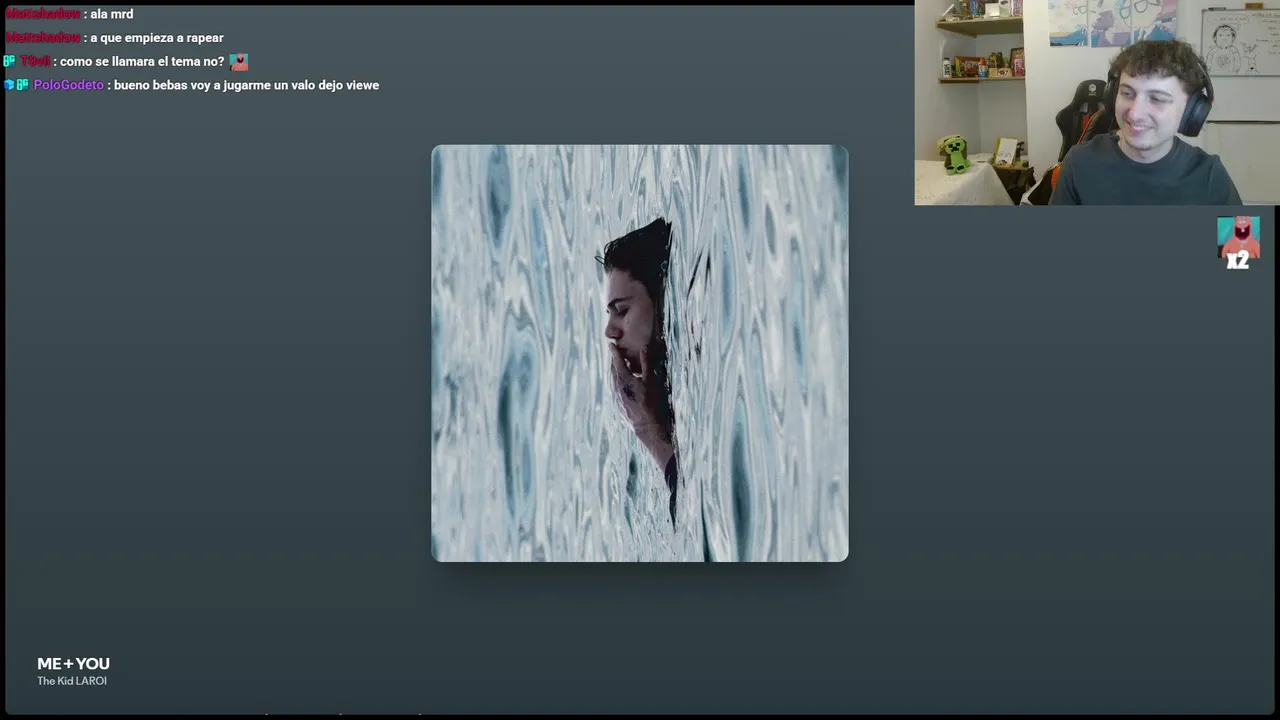
Task: Click the ME + YOU album cover artwork
Action: click(x=640, y=353)
